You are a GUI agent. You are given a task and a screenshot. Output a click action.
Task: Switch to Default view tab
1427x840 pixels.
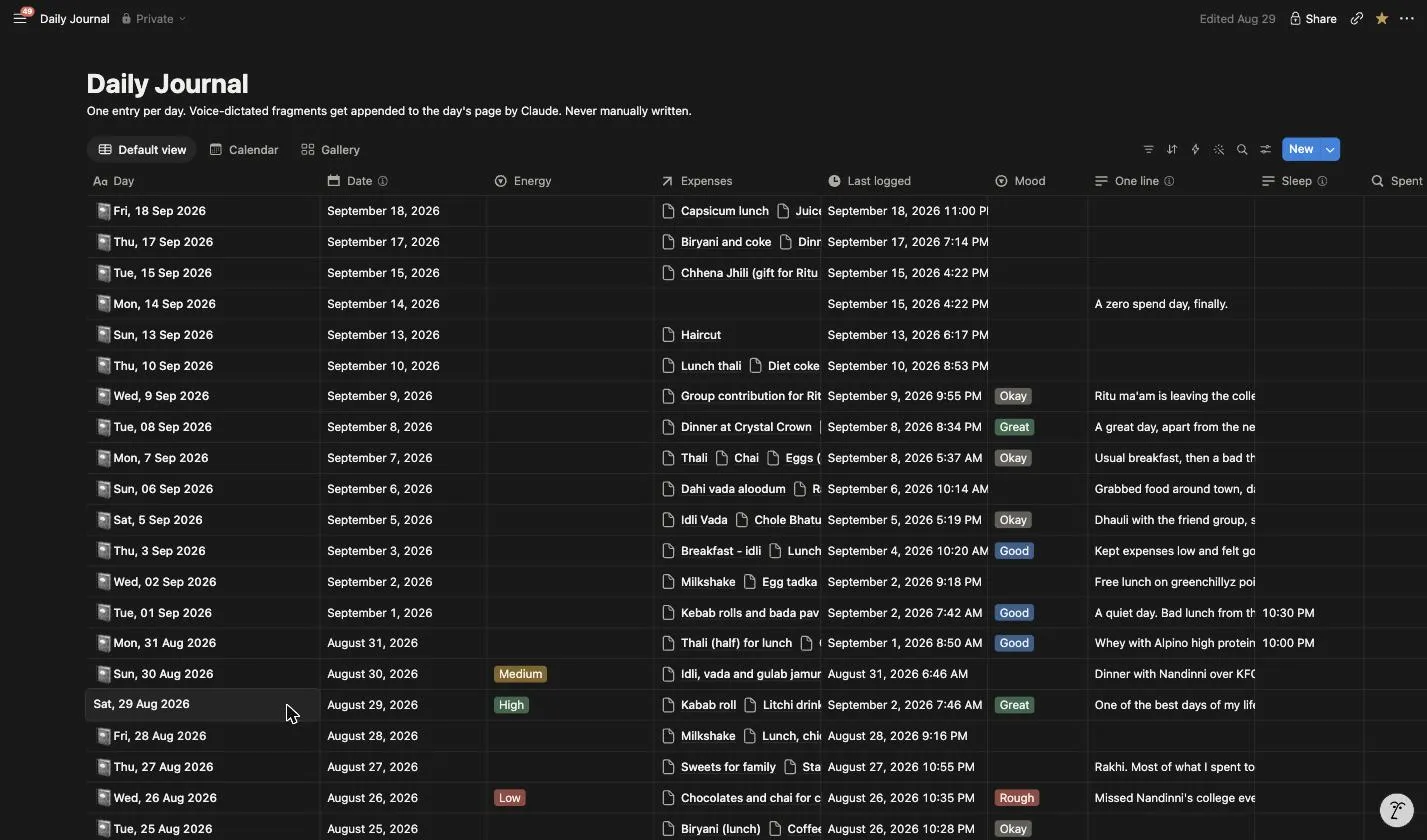coord(142,149)
